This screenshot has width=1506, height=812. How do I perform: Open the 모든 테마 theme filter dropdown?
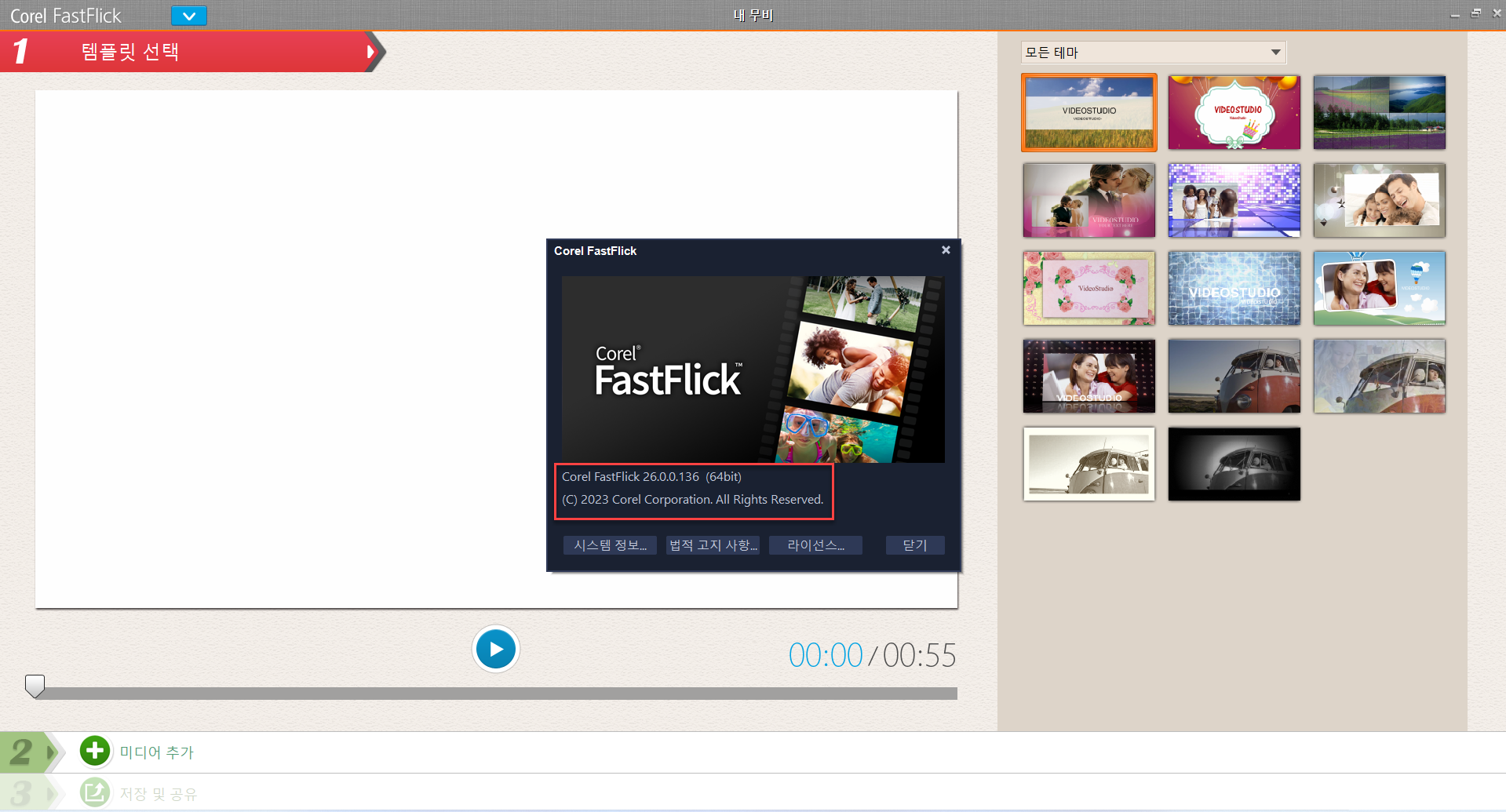1153,53
